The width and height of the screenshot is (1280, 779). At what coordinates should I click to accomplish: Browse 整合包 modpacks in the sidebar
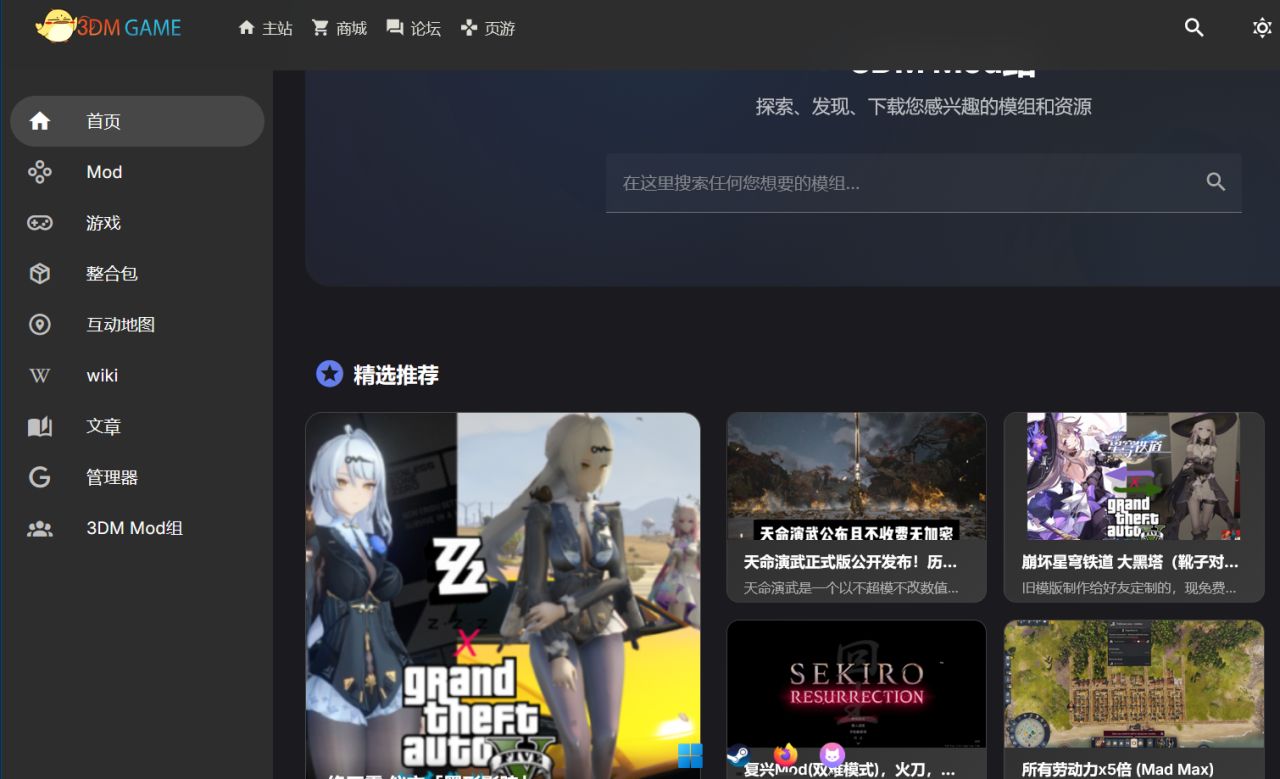(x=137, y=274)
